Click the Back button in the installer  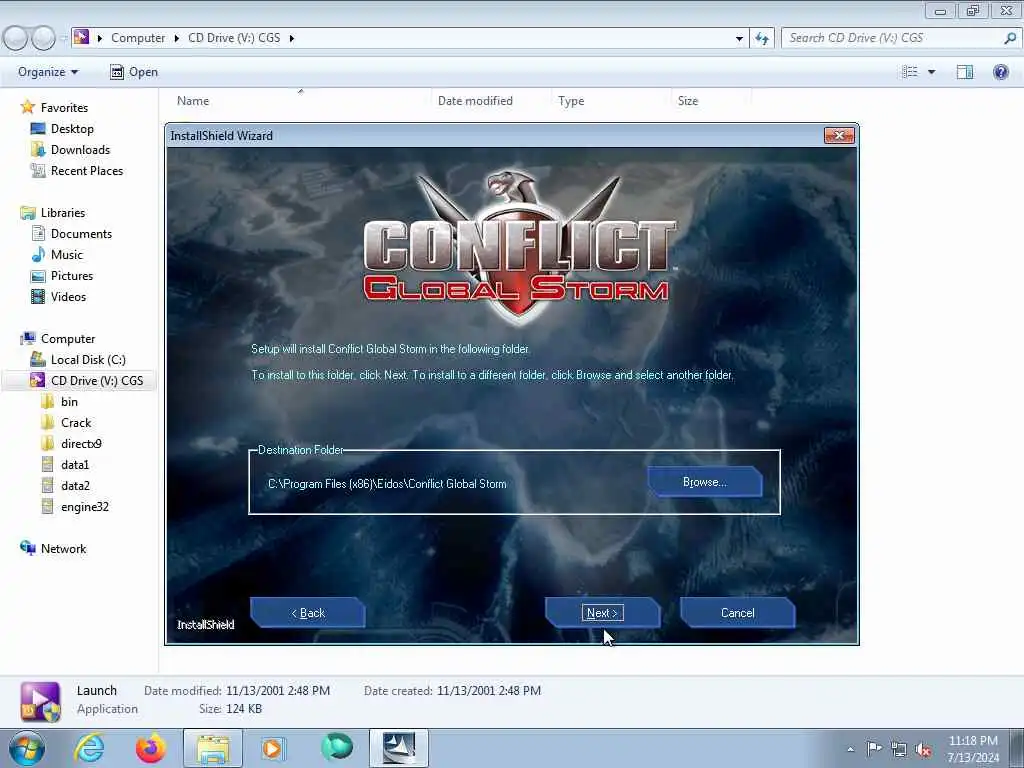[308, 613]
